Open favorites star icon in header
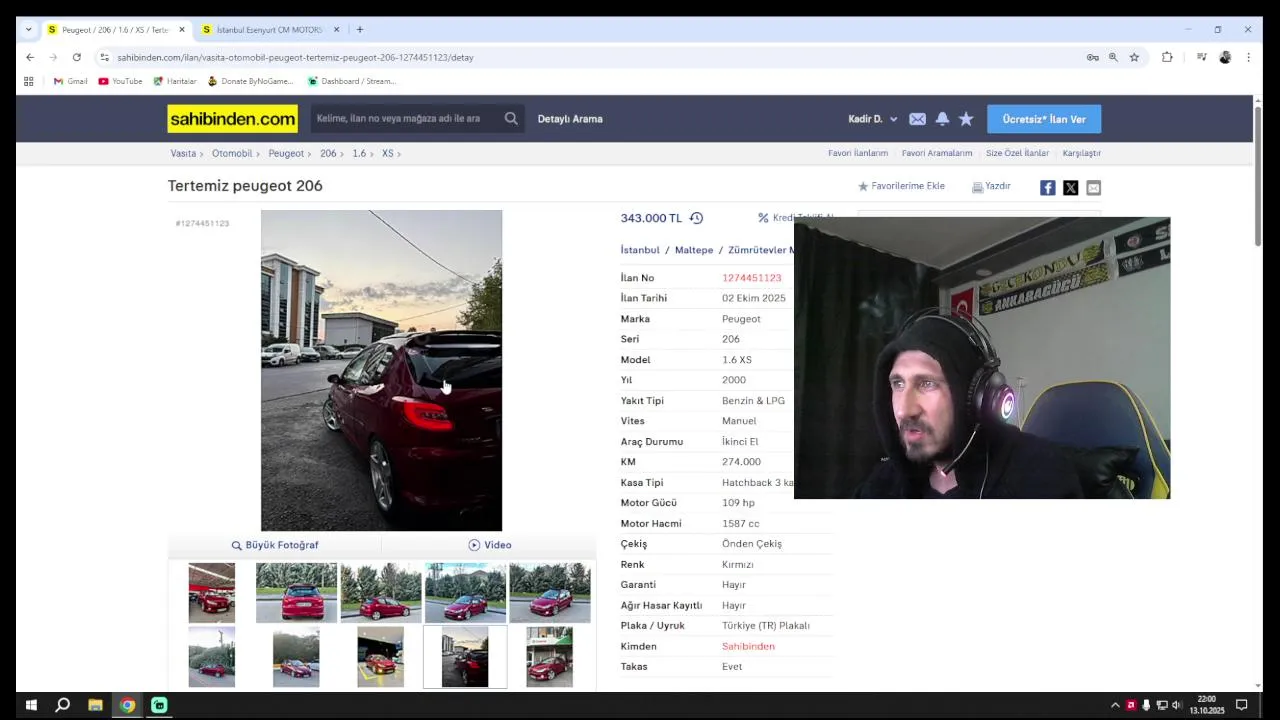The image size is (1280, 720). [966, 119]
